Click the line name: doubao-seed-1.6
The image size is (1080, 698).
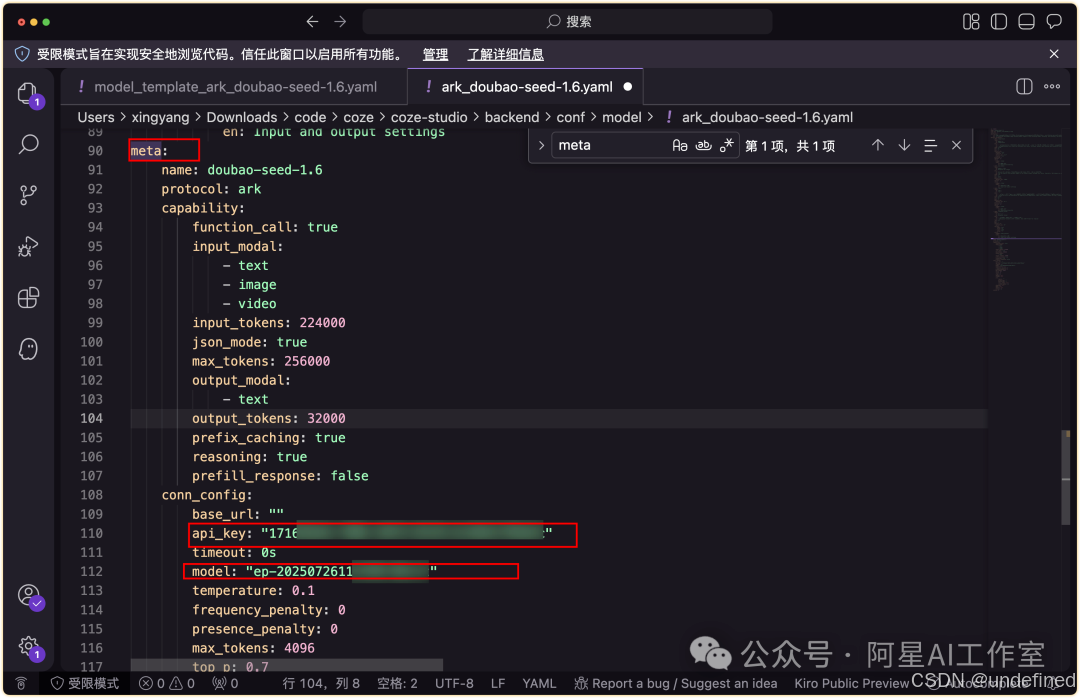click(241, 170)
